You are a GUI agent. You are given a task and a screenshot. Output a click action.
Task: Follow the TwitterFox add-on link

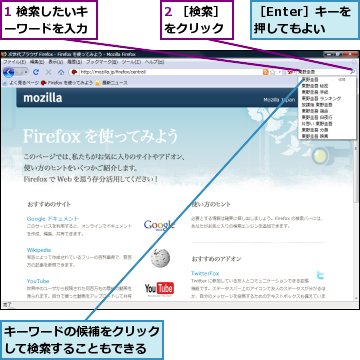point(205,273)
